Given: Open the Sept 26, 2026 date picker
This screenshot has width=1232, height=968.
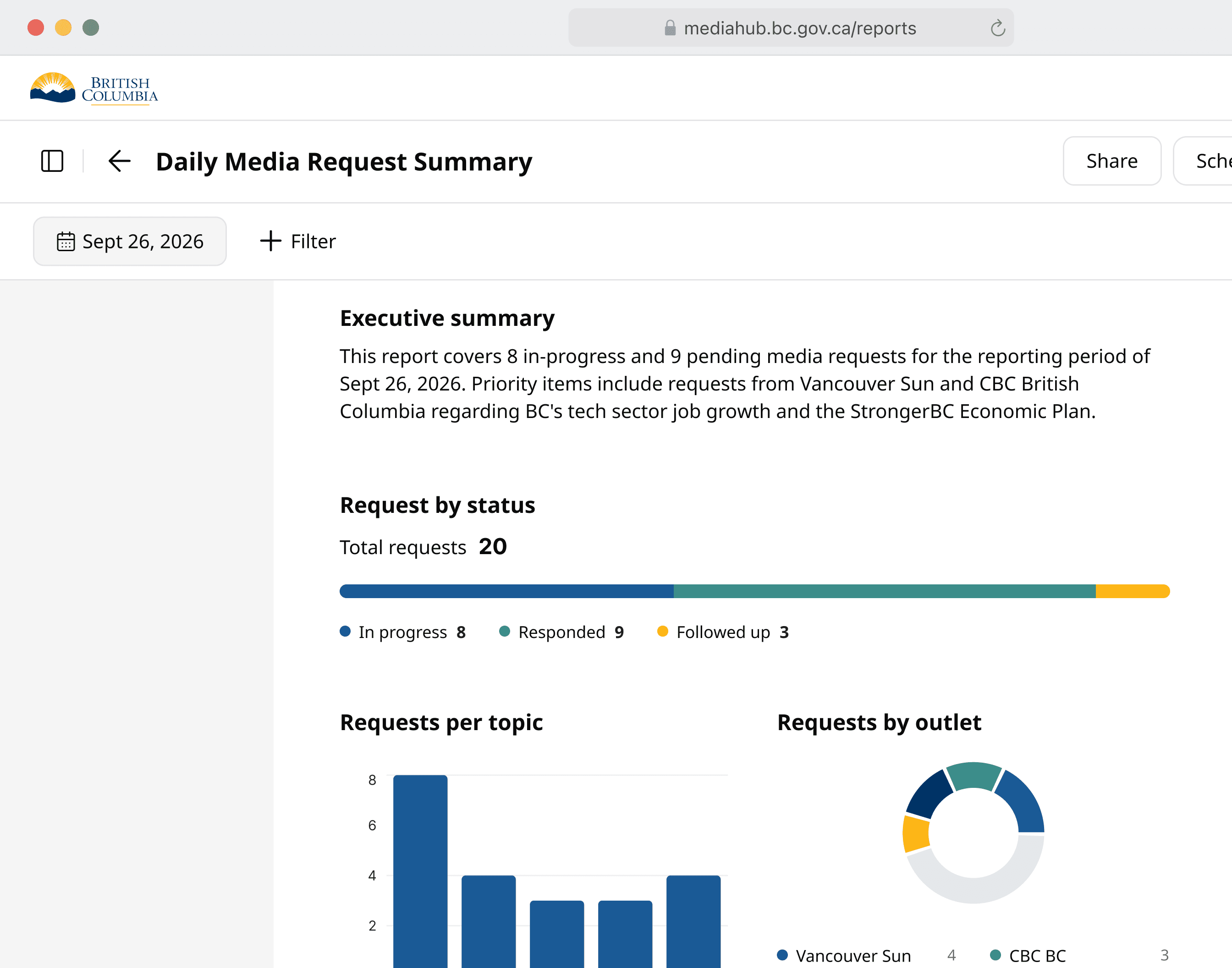Looking at the screenshot, I should pyautogui.click(x=130, y=242).
